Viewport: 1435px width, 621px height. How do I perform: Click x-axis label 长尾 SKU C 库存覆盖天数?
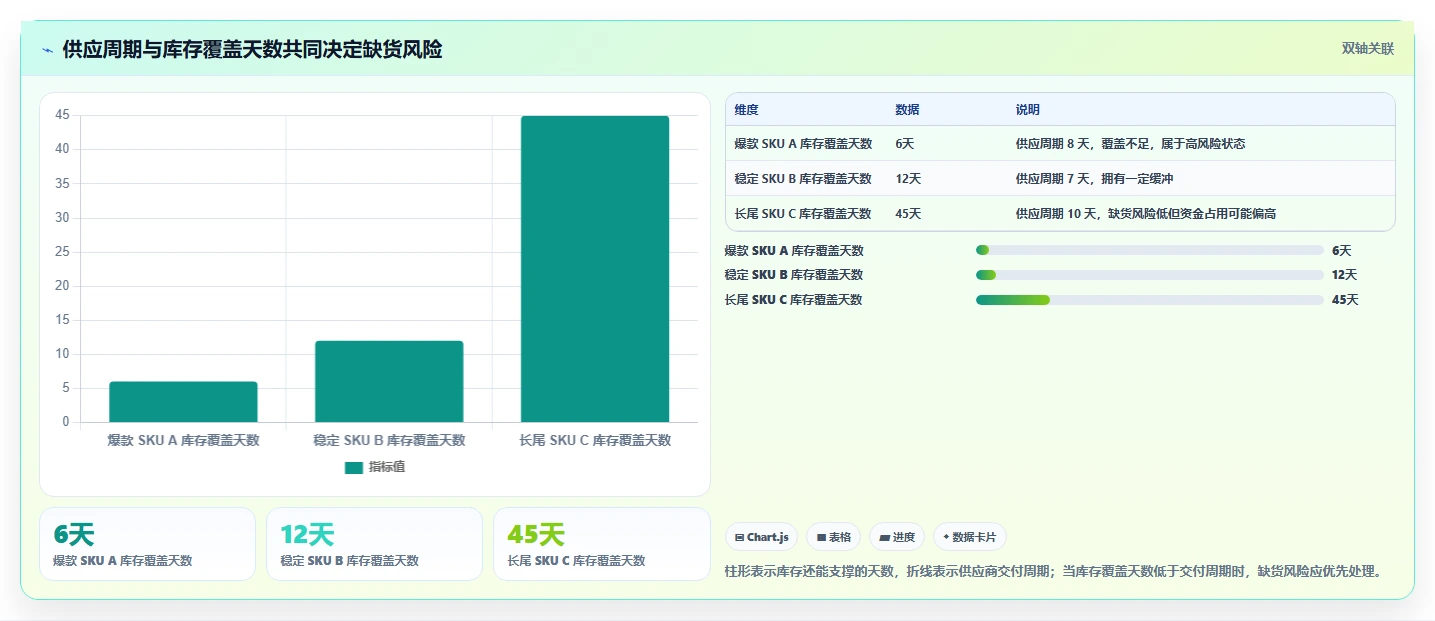pos(595,440)
